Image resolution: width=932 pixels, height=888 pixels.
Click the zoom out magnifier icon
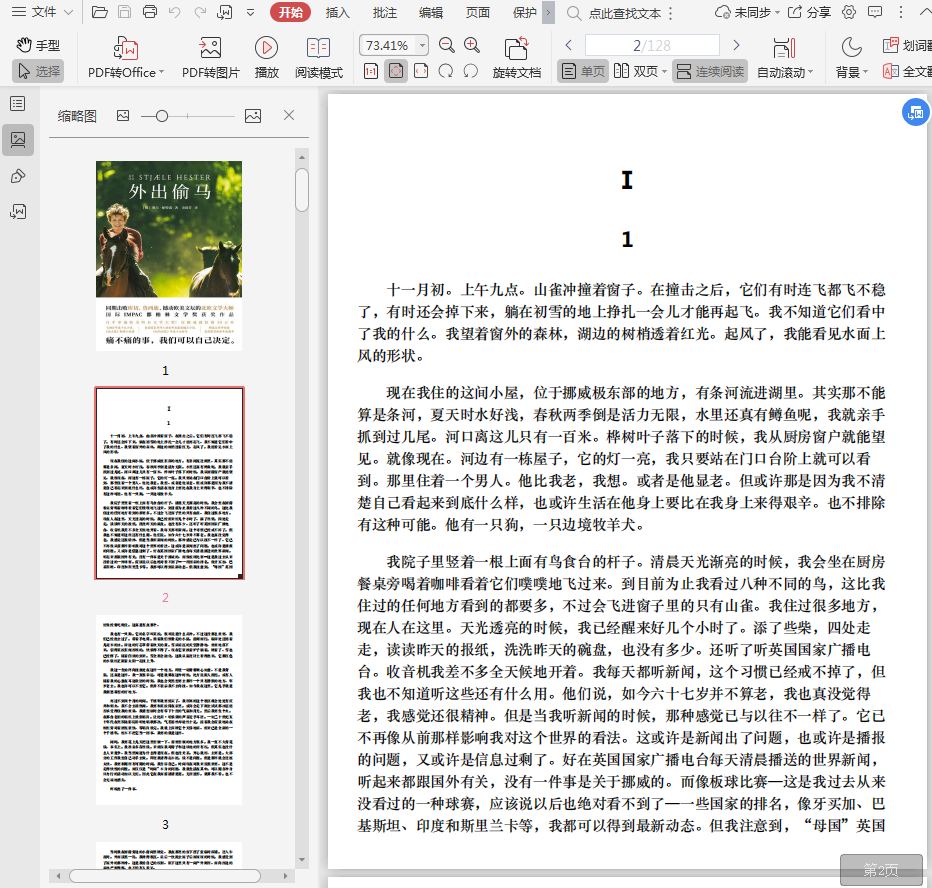[x=447, y=45]
